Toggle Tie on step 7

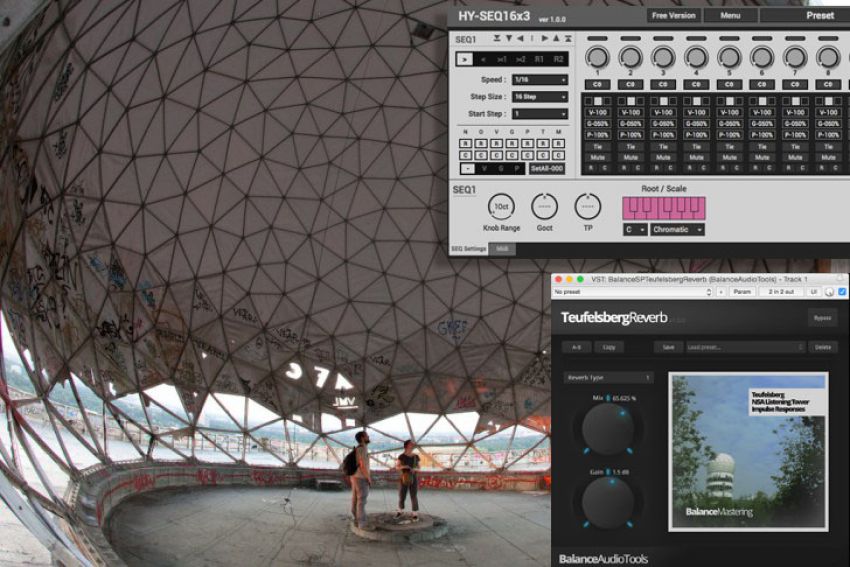(x=795, y=147)
